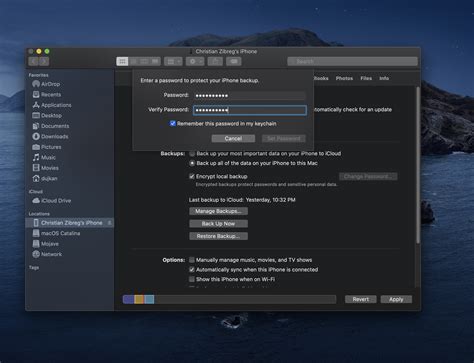This screenshot has height=363, width=474.
Task: Click the yellow storage bar segment
Action: [139, 299]
